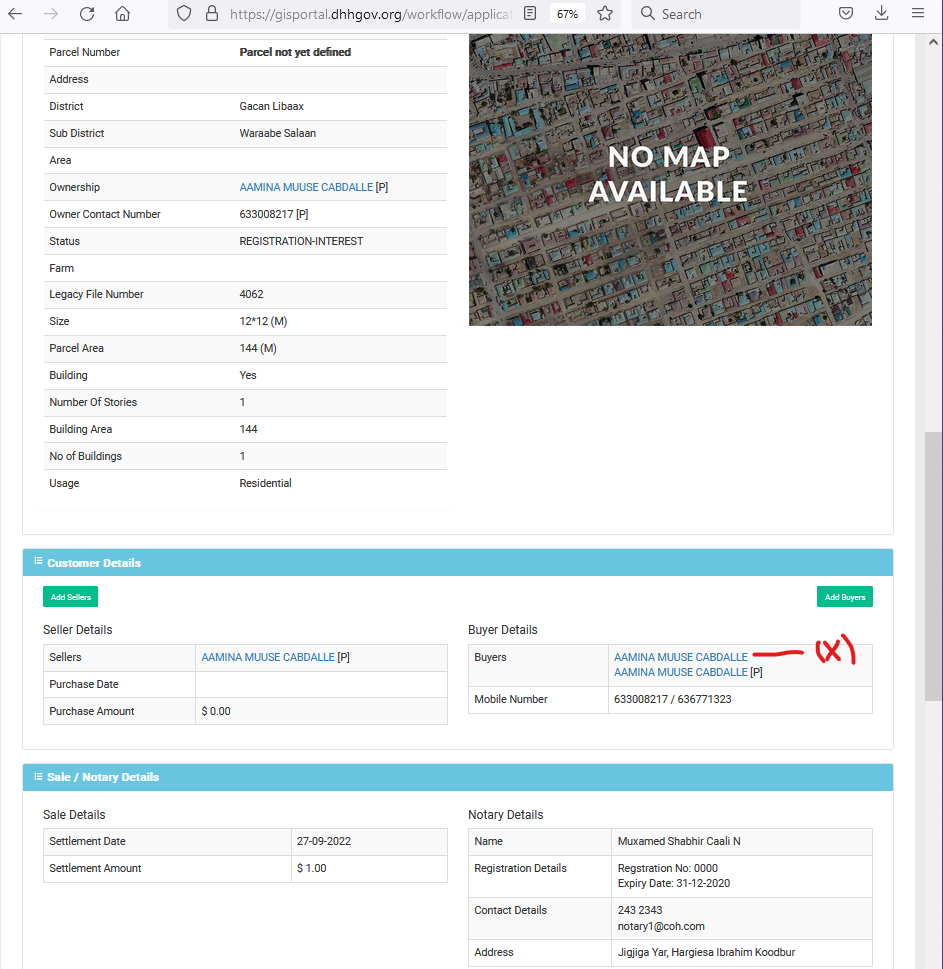Click the 'Seller Details' heading
The image size is (943, 969).
click(x=77, y=630)
